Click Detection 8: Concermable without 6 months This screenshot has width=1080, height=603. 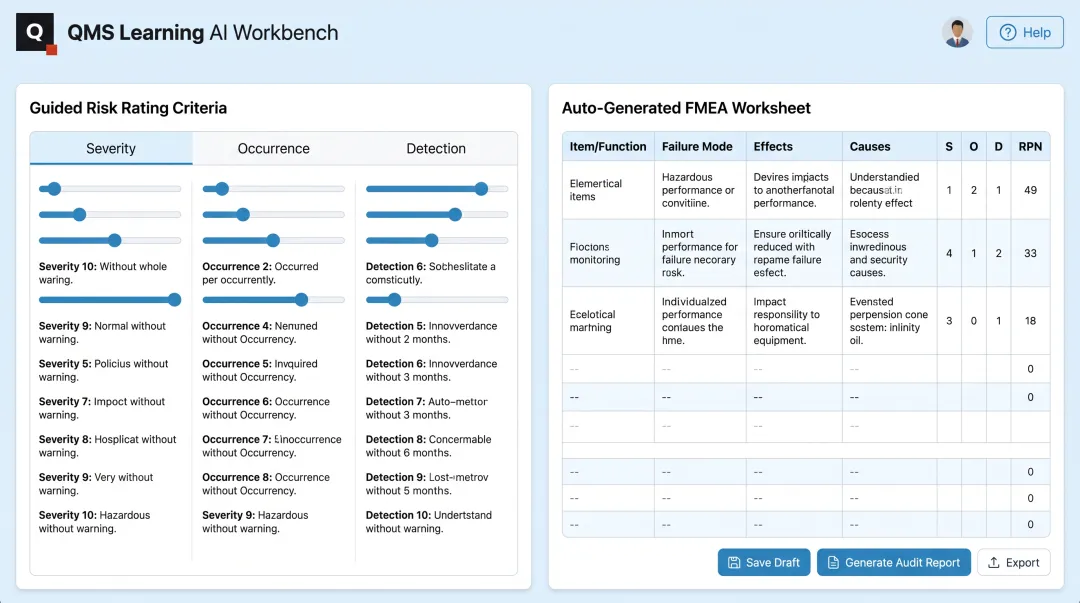point(428,447)
